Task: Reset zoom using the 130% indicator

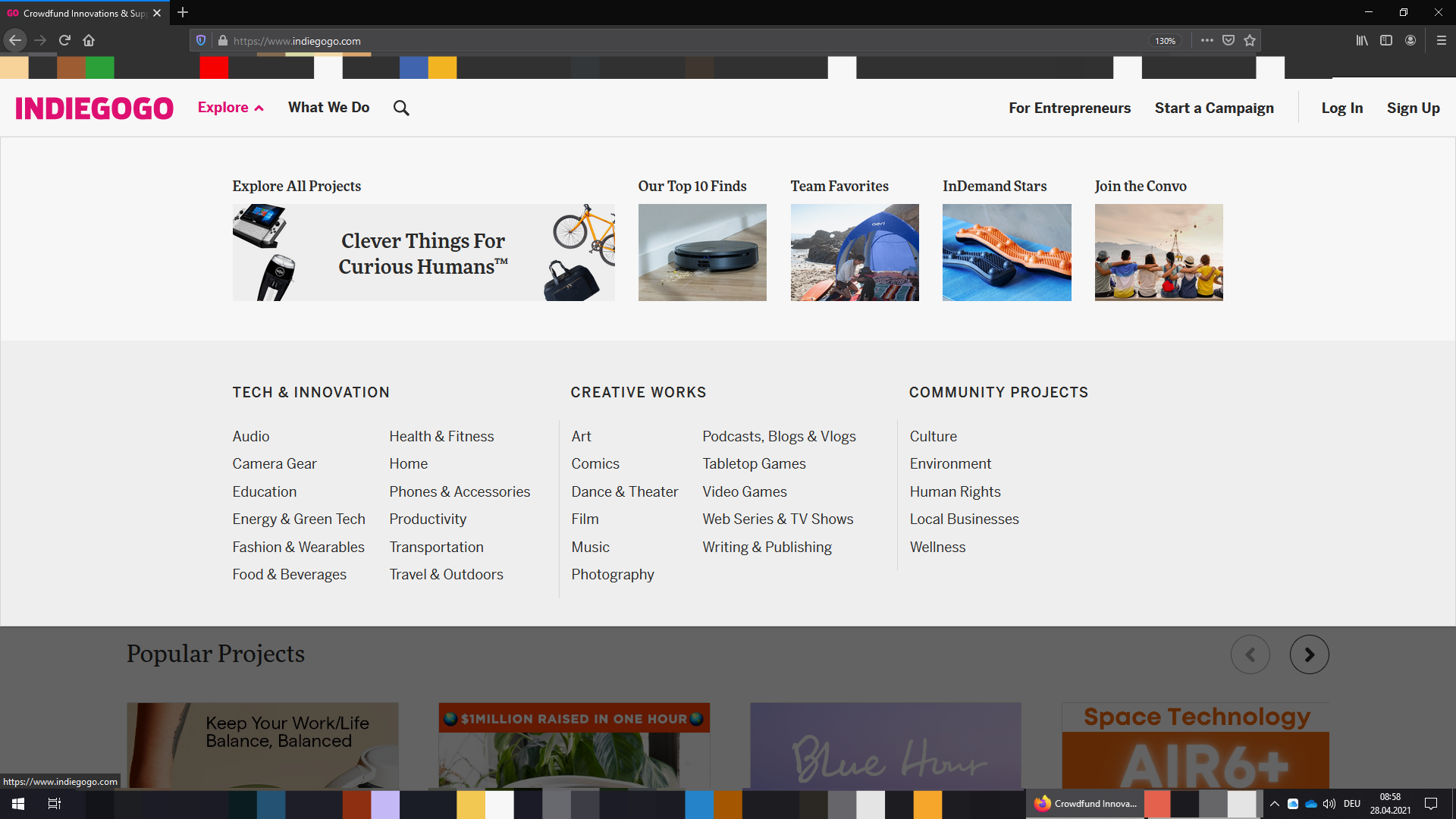Action: coord(1165,41)
